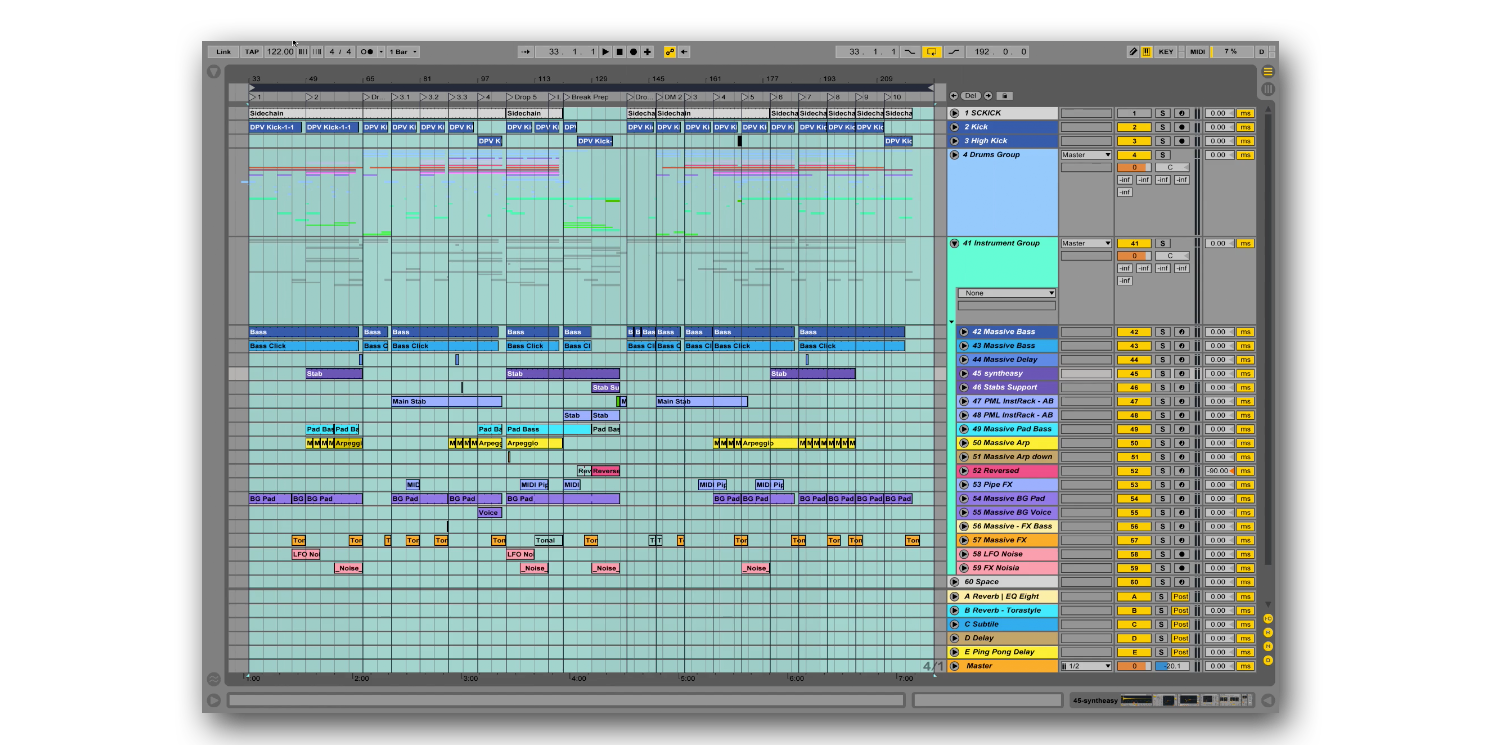Screen dimensions: 1500x745
Task: Click the tempo field 122.00
Action: [280, 52]
